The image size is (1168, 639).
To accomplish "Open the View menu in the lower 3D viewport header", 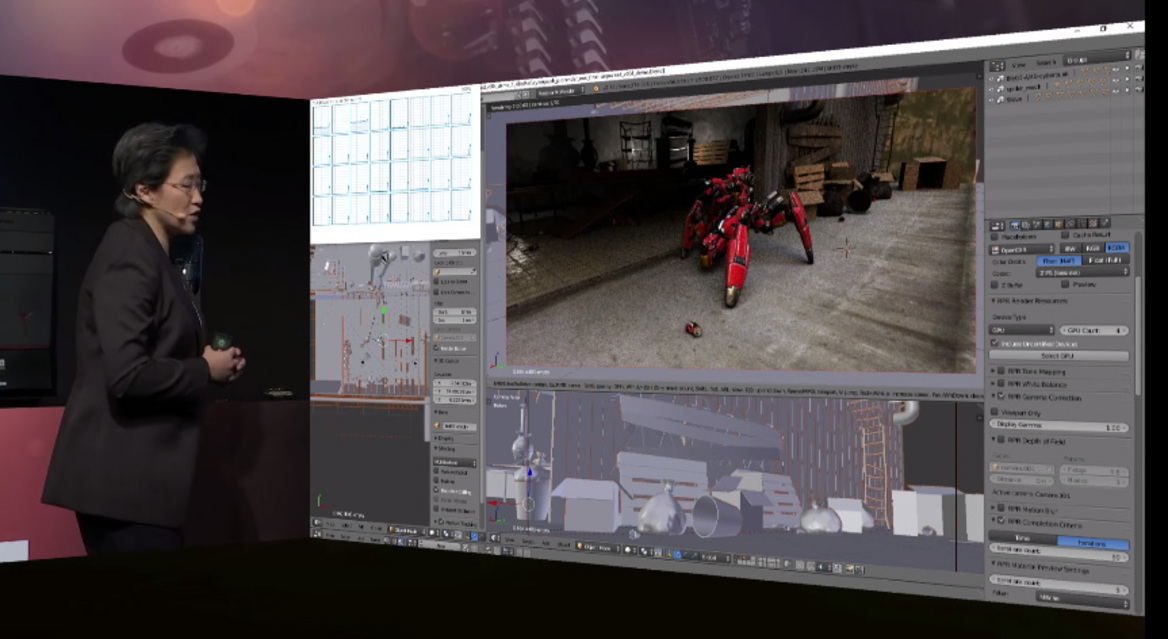I will 510,540.
